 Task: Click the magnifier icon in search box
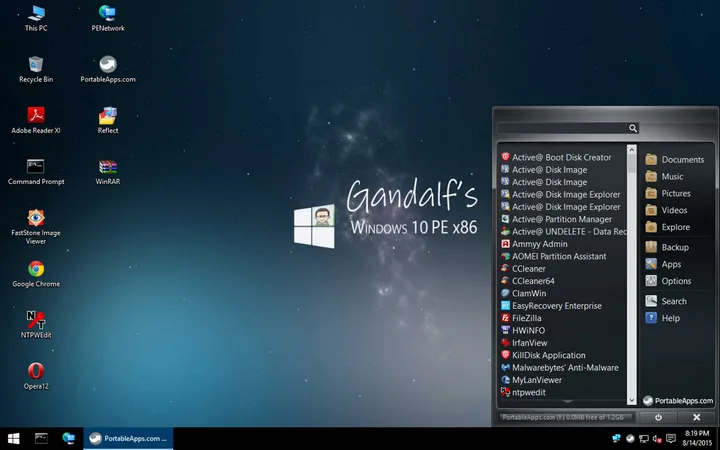[633, 128]
